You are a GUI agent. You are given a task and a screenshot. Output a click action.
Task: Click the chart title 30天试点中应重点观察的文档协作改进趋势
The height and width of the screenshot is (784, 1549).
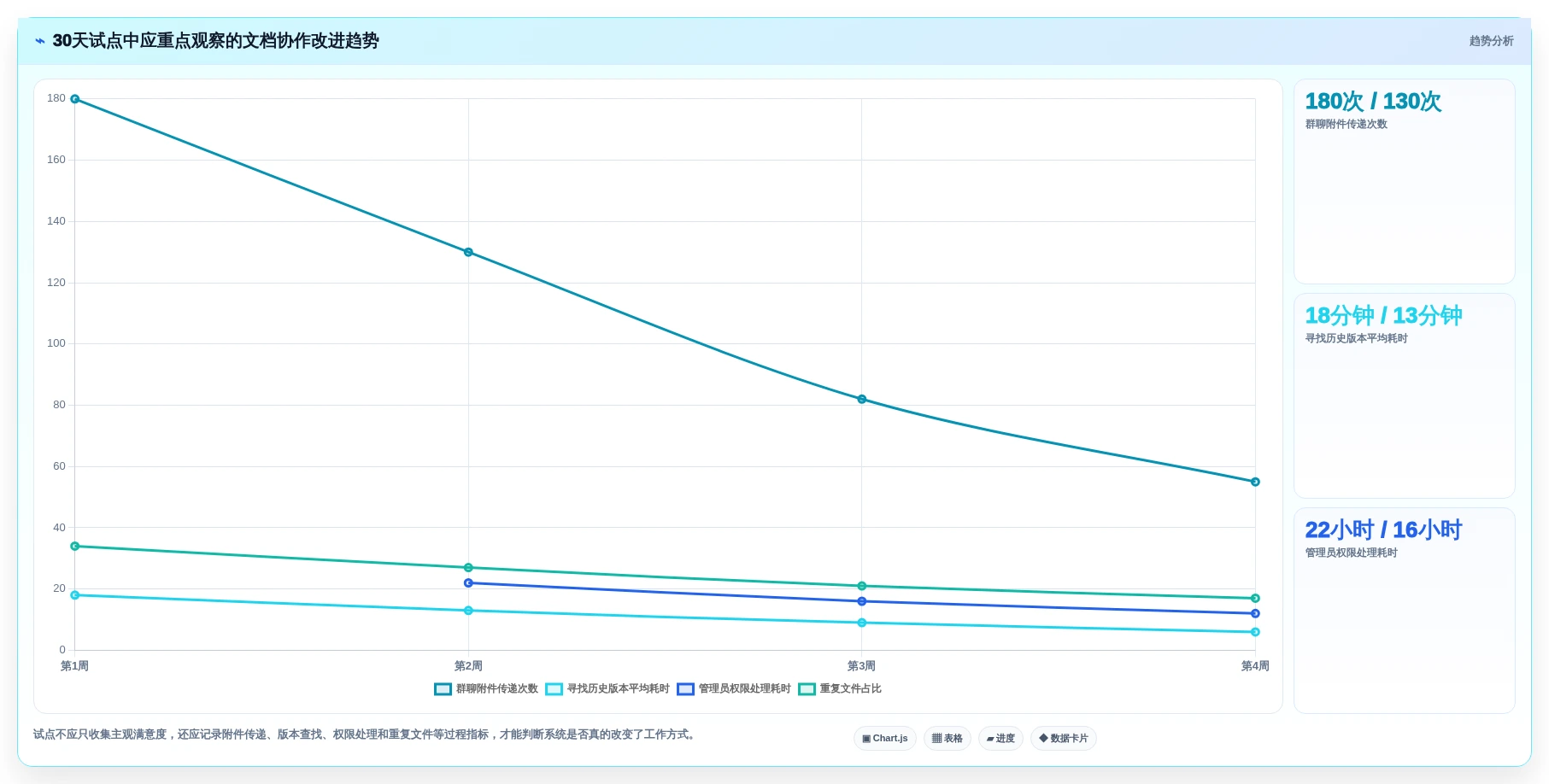click(x=215, y=41)
